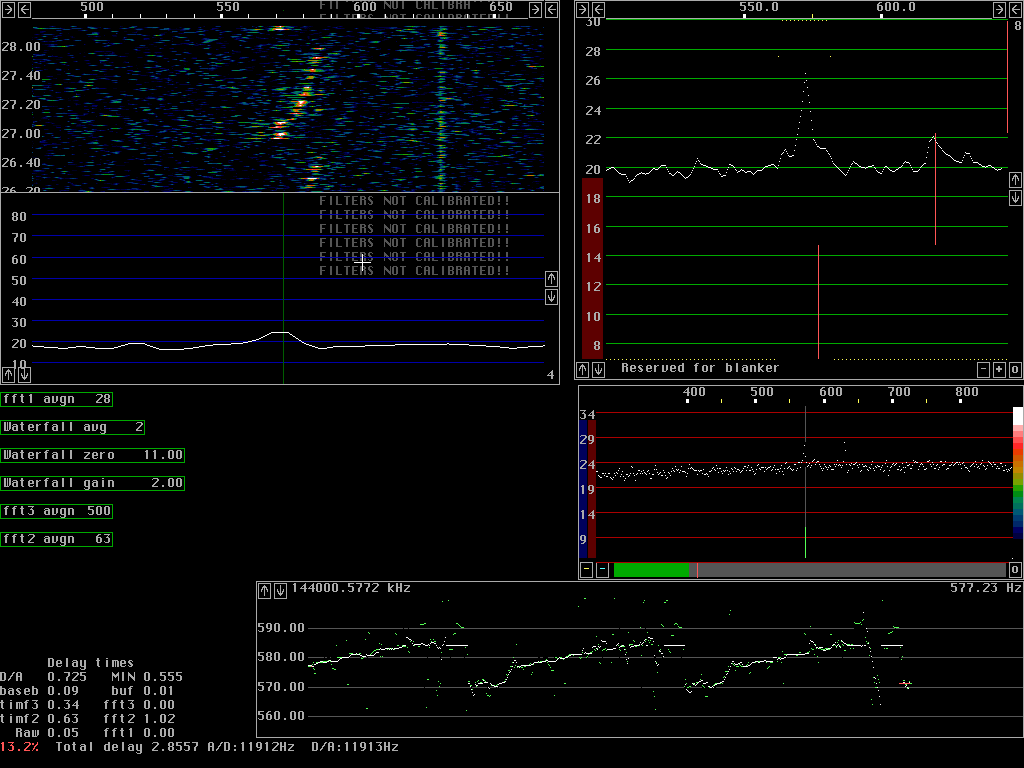Select the Waterfall gain 2.00 parameter box
This screenshot has width=1024, height=768.
93,483
